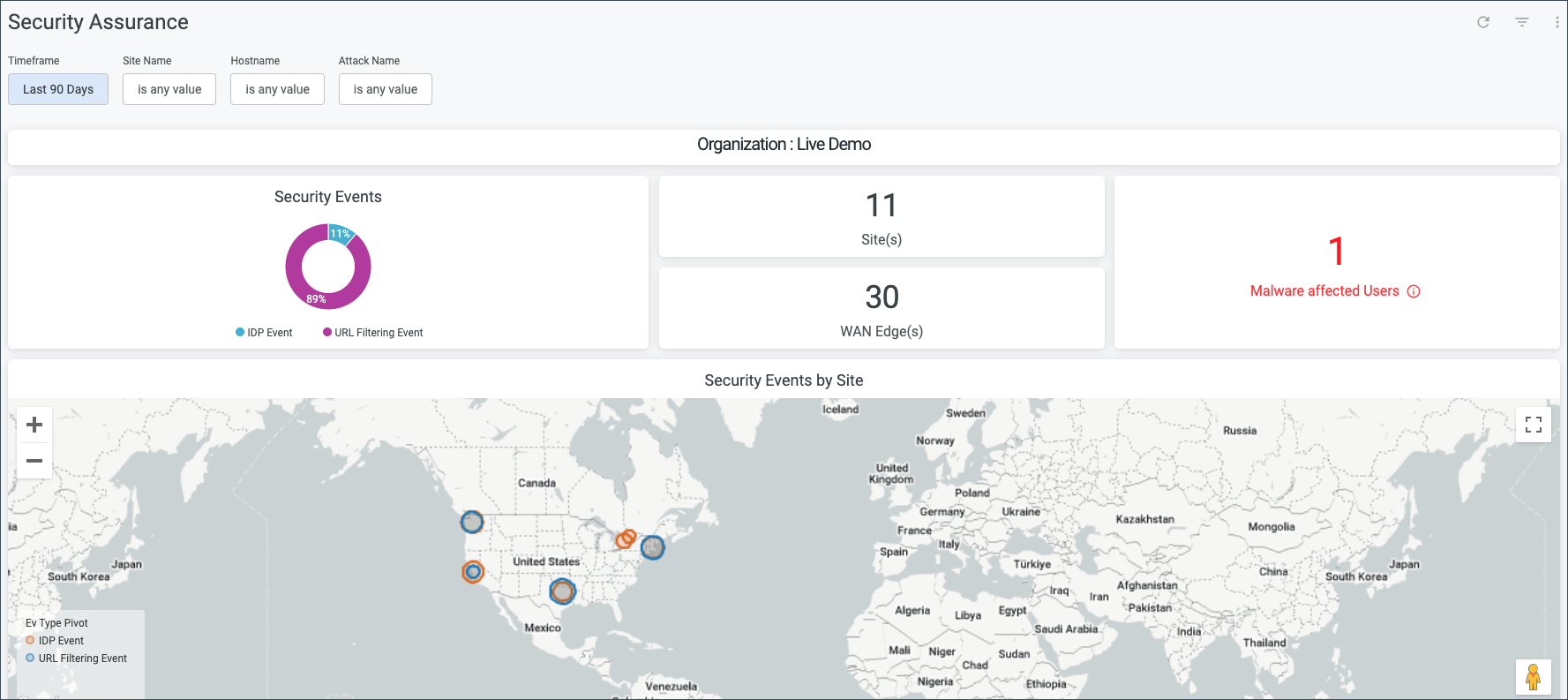Click the refresh dashboard icon
1568x700 pixels.
click(1483, 22)
